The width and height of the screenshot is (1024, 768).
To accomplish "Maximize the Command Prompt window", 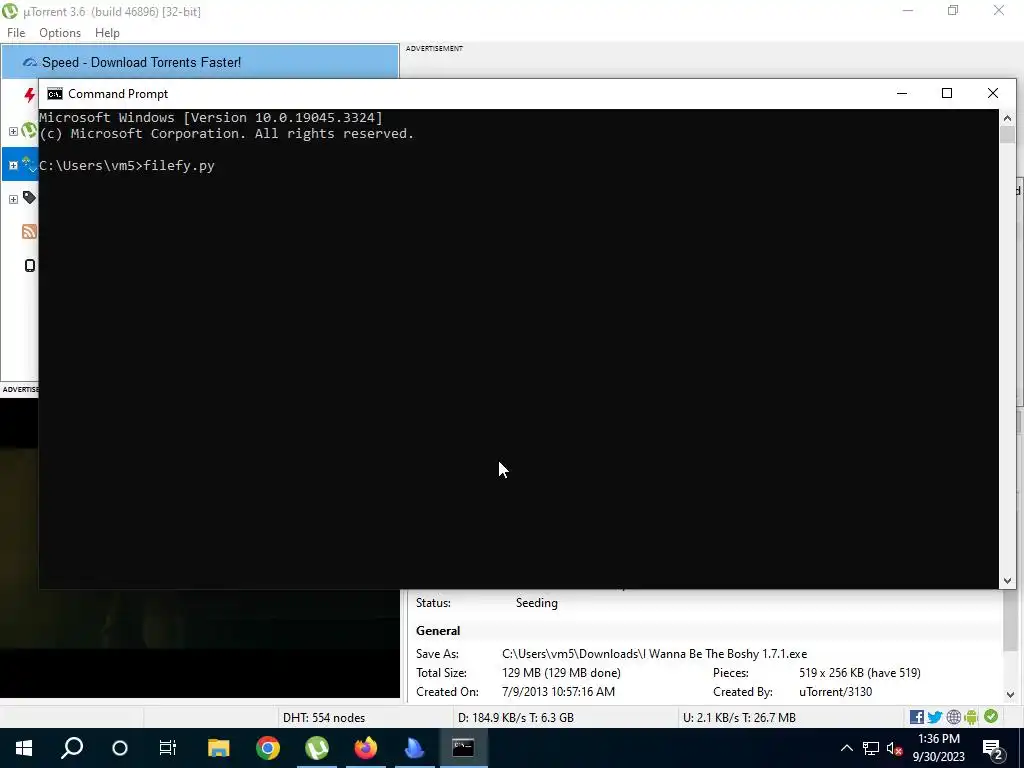I will 947,93.
